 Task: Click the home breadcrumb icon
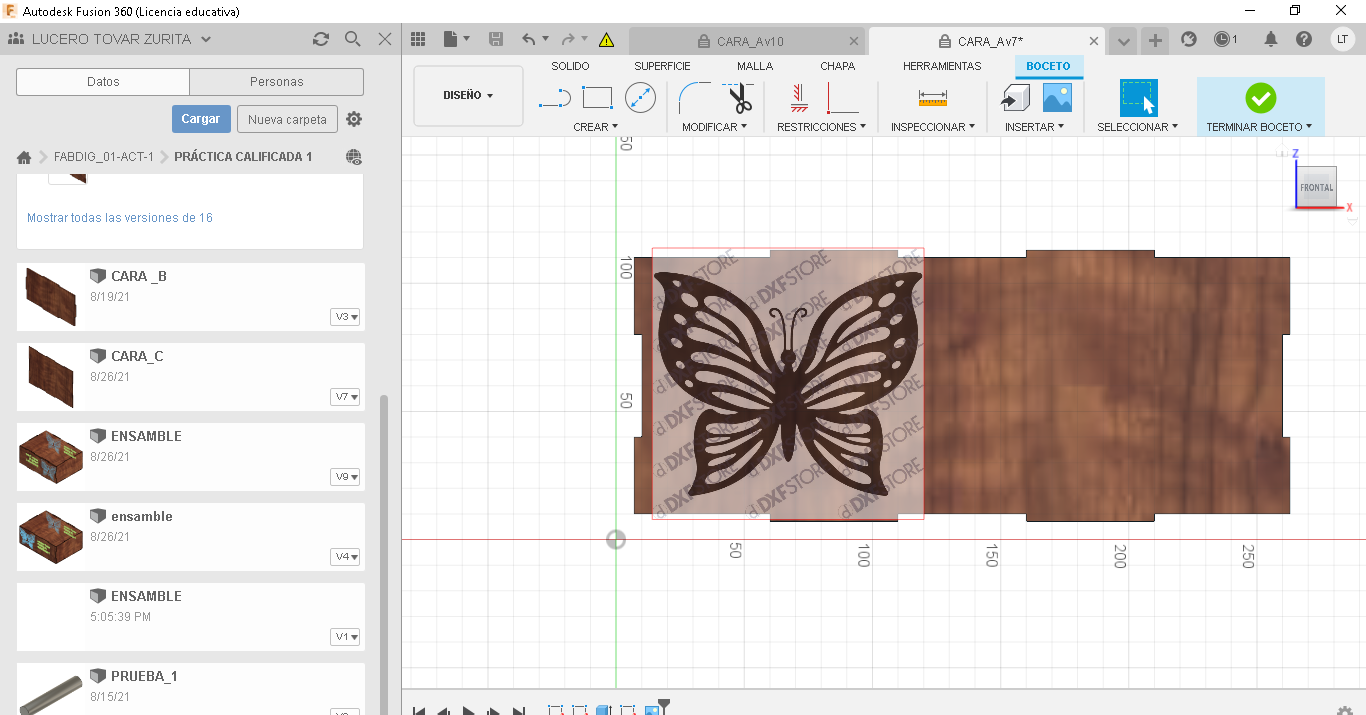point(24,157)
